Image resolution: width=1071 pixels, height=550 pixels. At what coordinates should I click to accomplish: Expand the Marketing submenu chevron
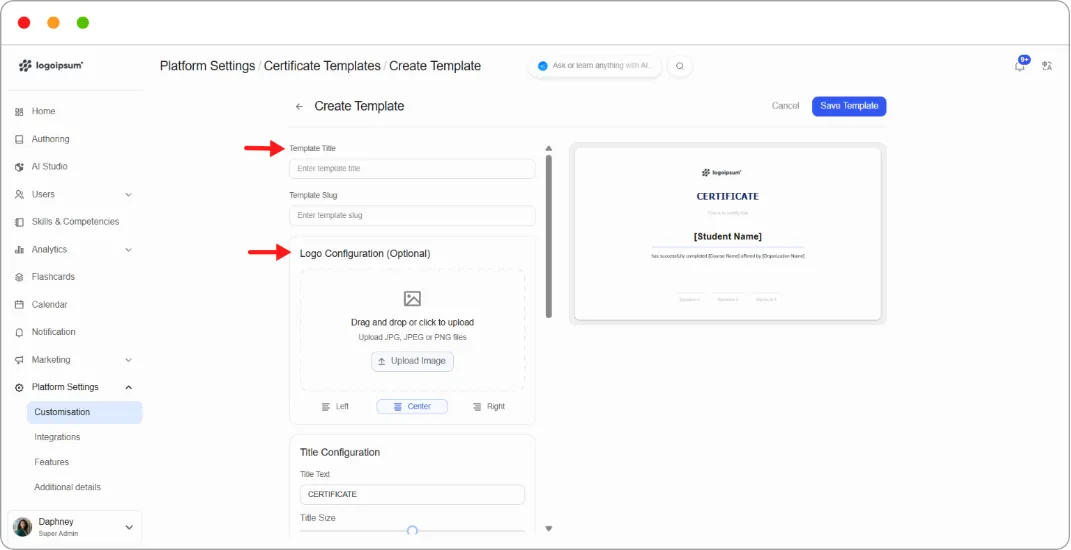(x=128, y=360)
